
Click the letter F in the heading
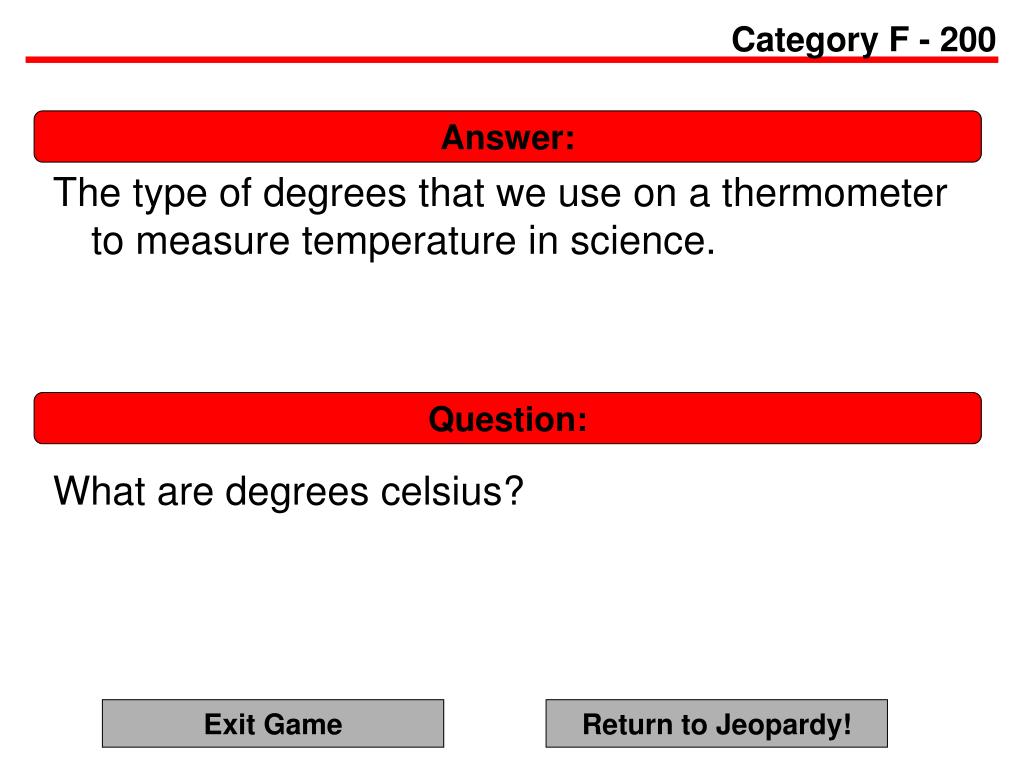click(x=899, y=40)
